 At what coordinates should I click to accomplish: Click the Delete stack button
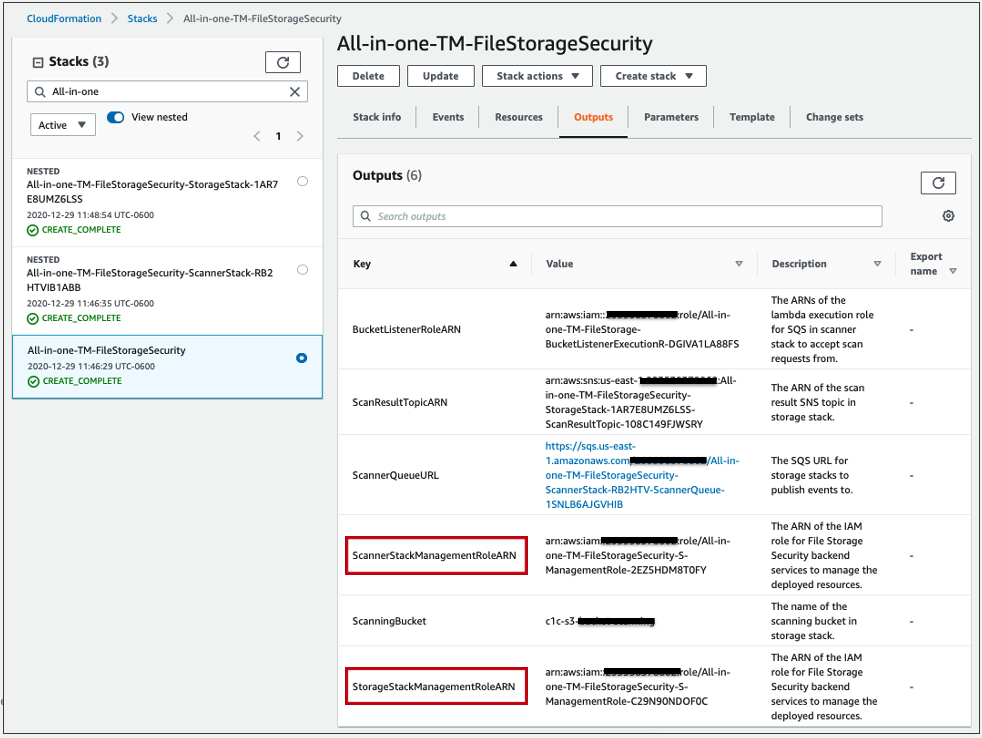point(368,76)
